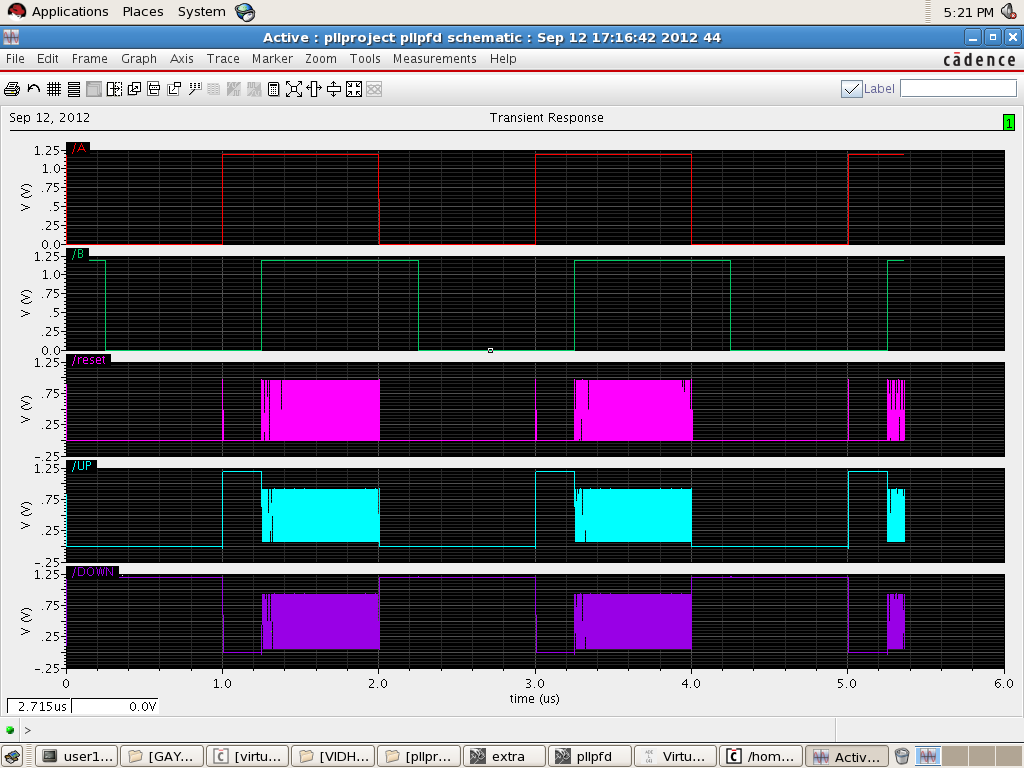Open the System menu

(201, 12)
